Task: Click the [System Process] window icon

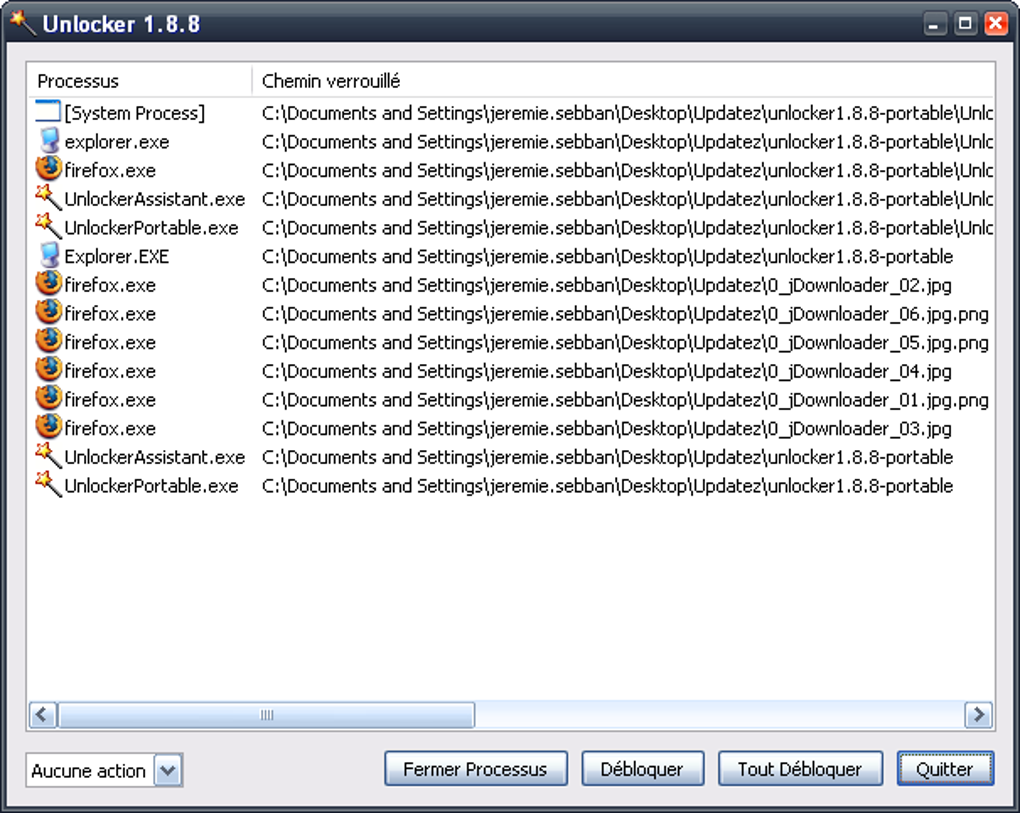Action: (x=47, y=111)
